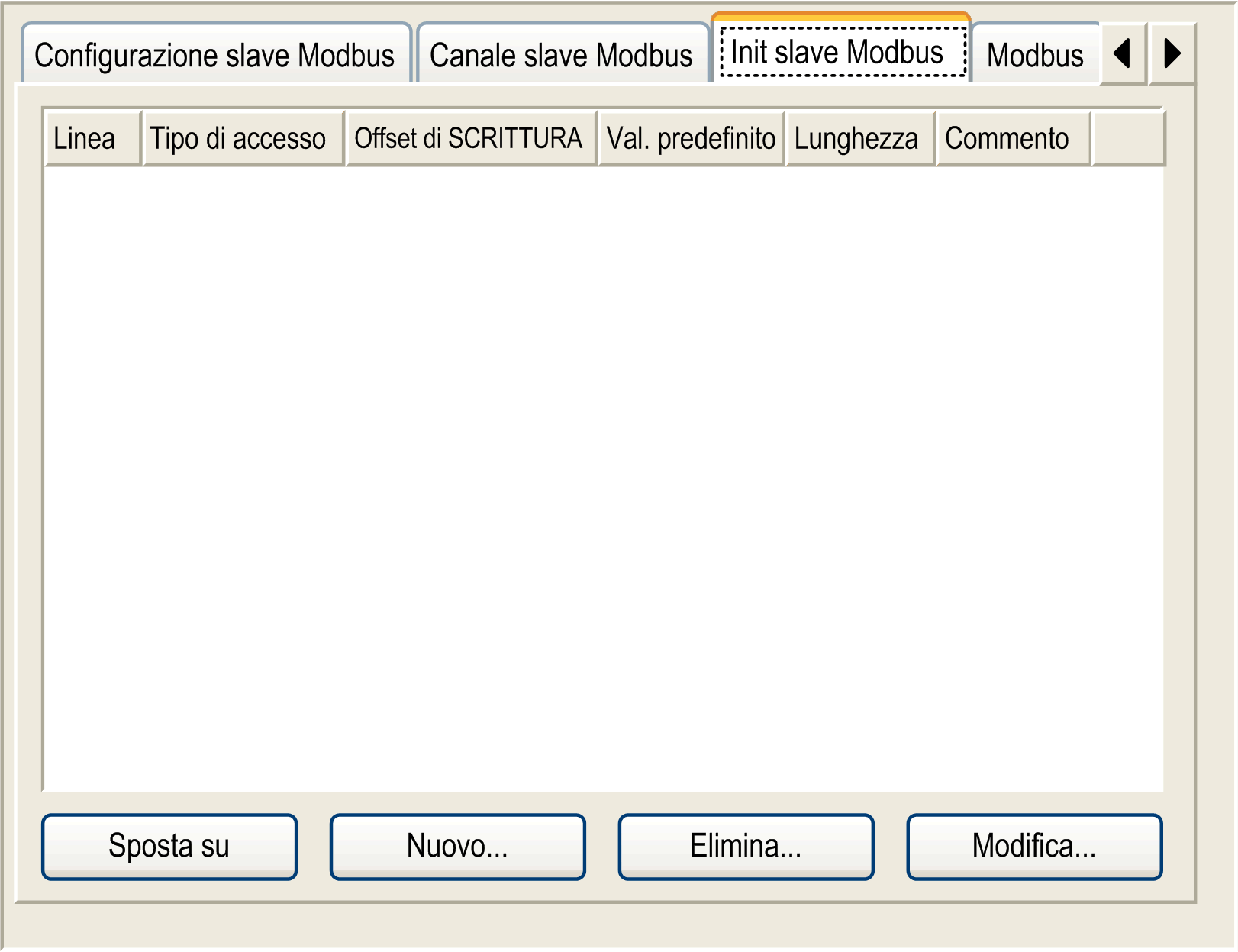Image resolution: width=1238 pixels, height=952 pixels.
Task: Open the Configurazione slave Modbus tab
Action: pos(216,54)
